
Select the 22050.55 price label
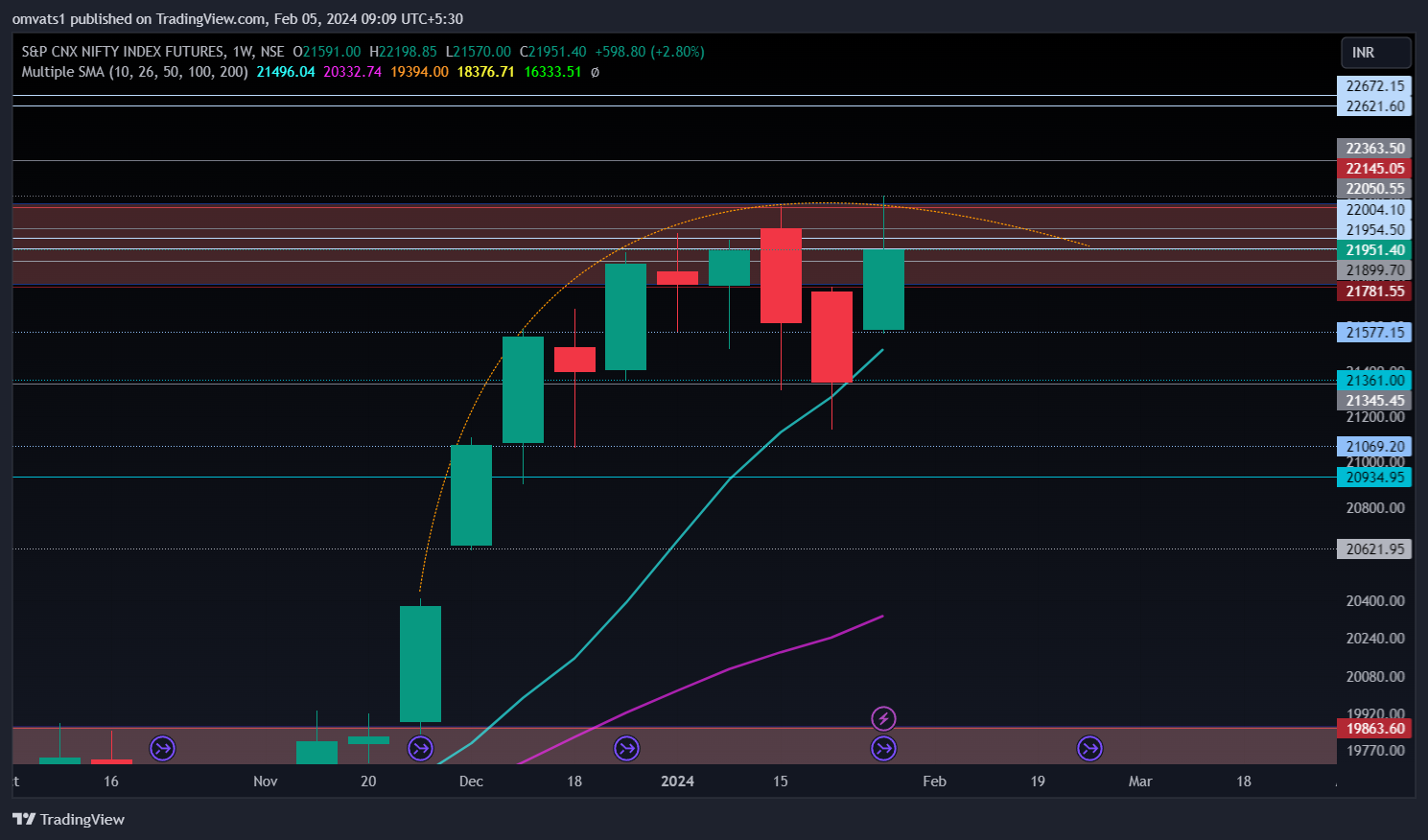coord(1374,189)
